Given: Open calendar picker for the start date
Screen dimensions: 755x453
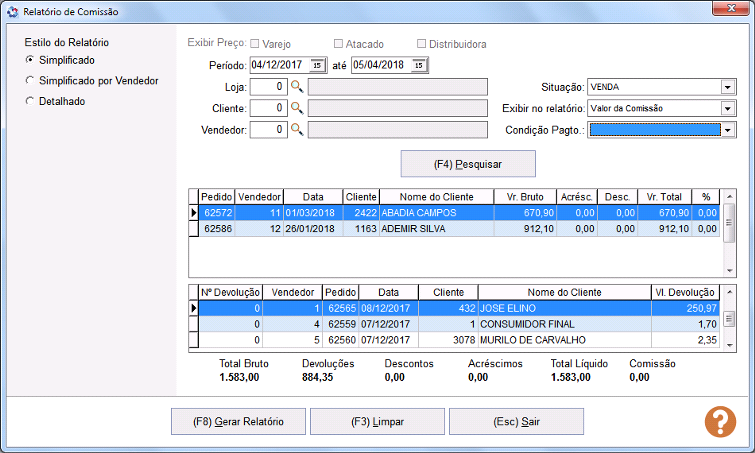Looking at the screenshot, I should [318, 66].
